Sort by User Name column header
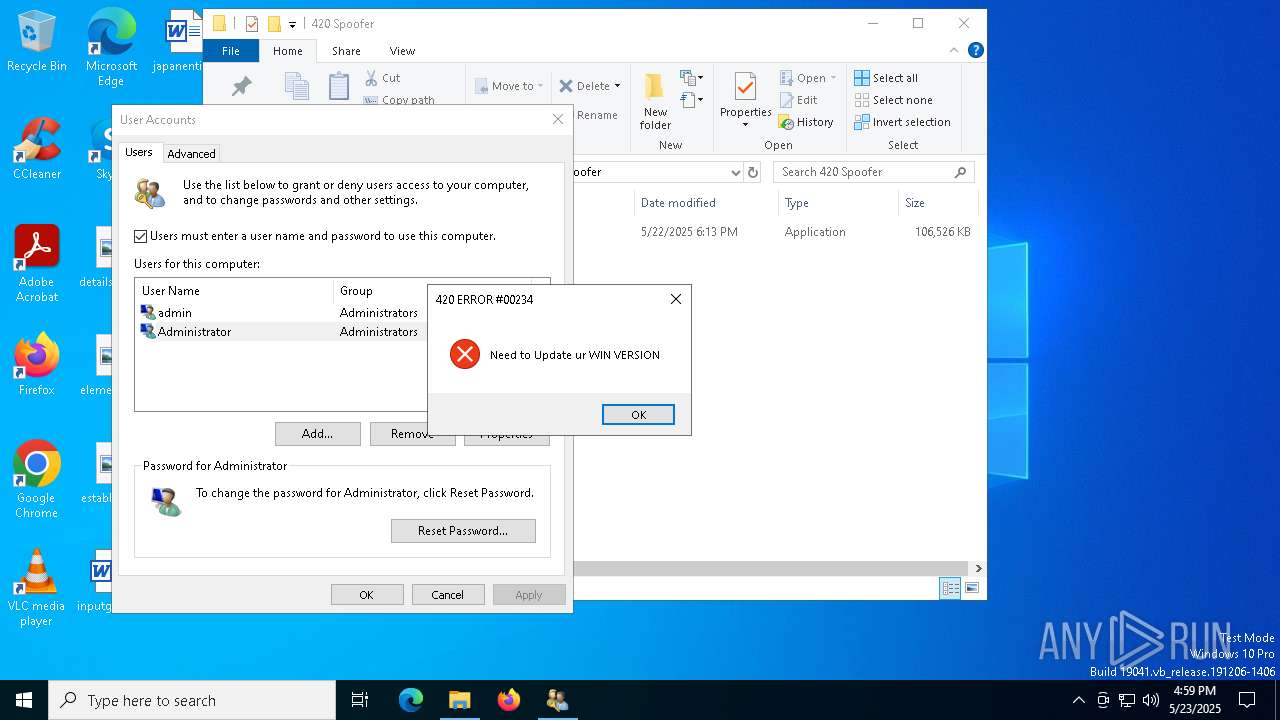 [234, 290]
